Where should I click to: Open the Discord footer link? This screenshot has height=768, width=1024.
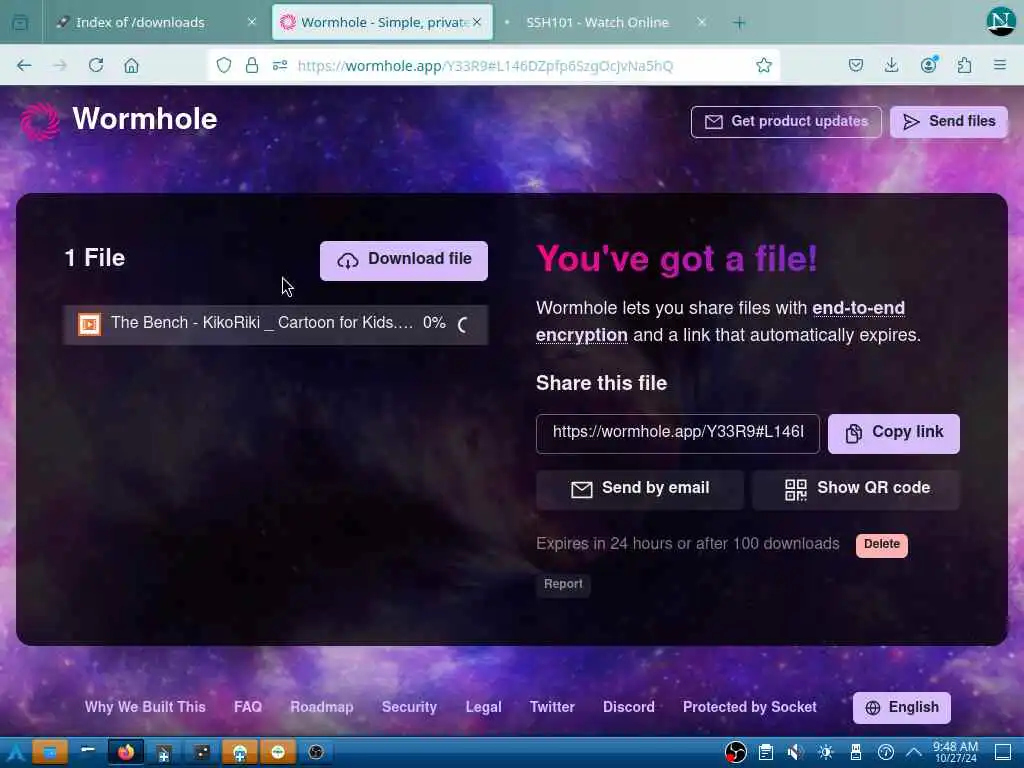[628, 707]
